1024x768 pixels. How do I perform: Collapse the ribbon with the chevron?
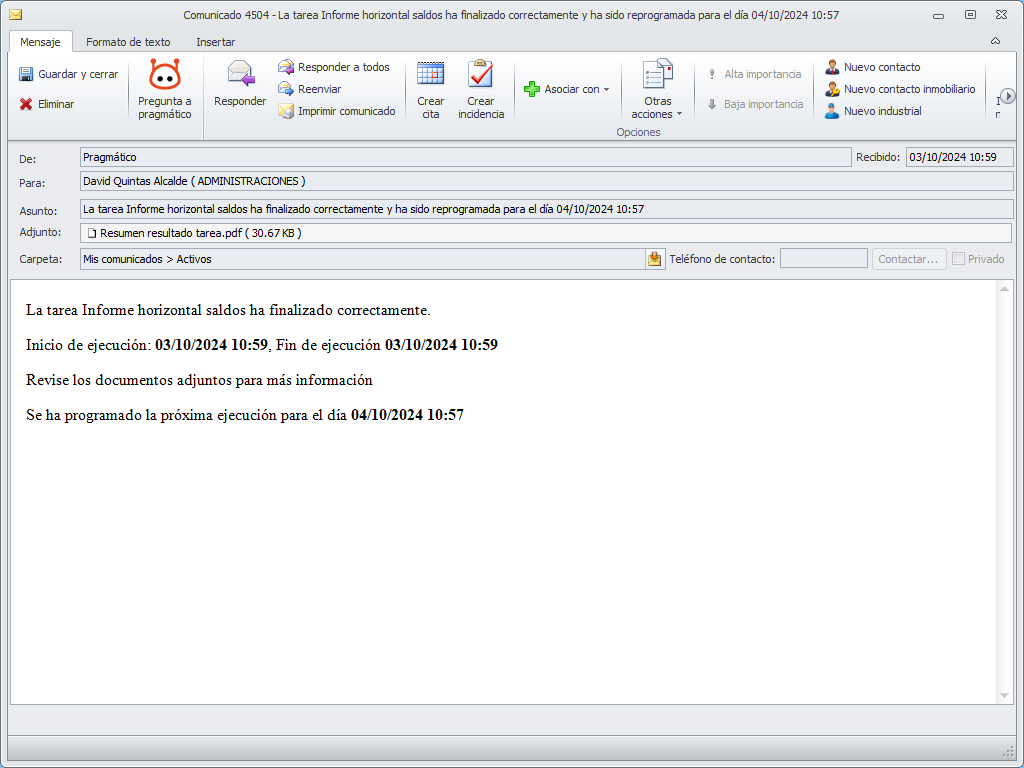(x=995, y=41)
